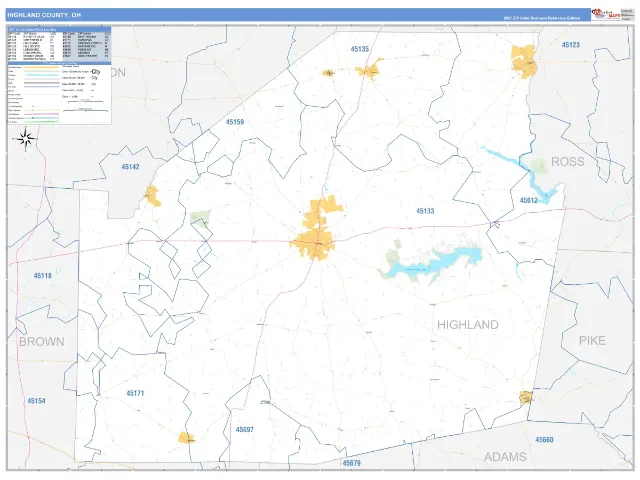
Task: Select ZIP code label 45679
Action: (x=351, y=463)
